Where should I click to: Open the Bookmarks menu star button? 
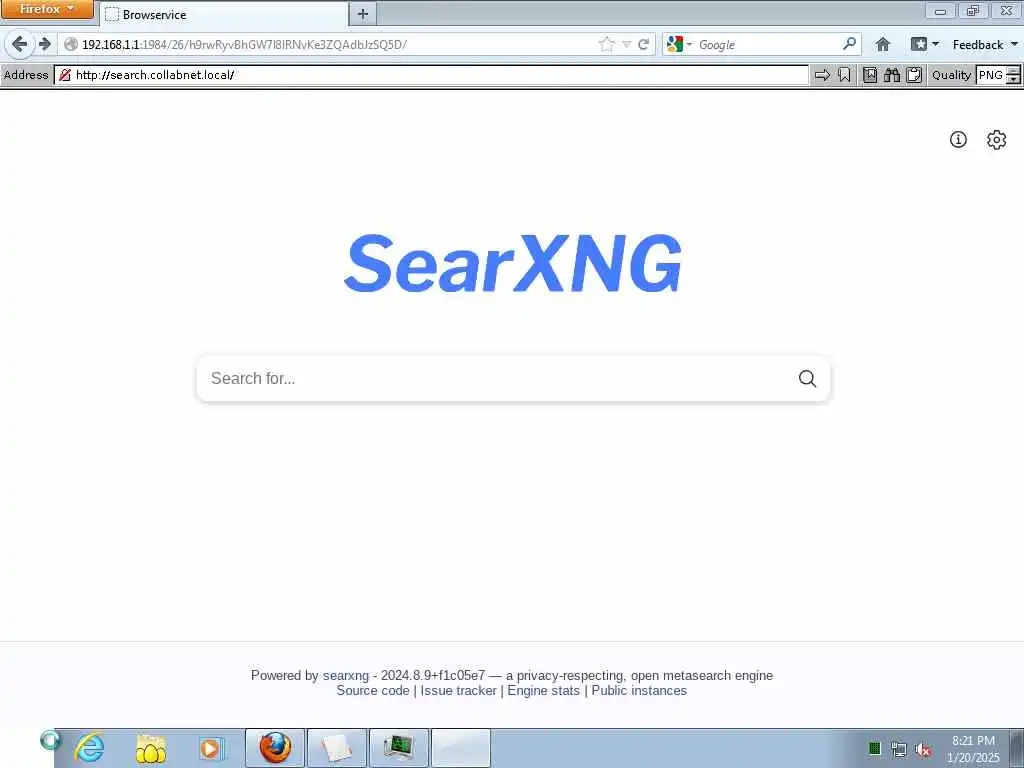[925, 44]
